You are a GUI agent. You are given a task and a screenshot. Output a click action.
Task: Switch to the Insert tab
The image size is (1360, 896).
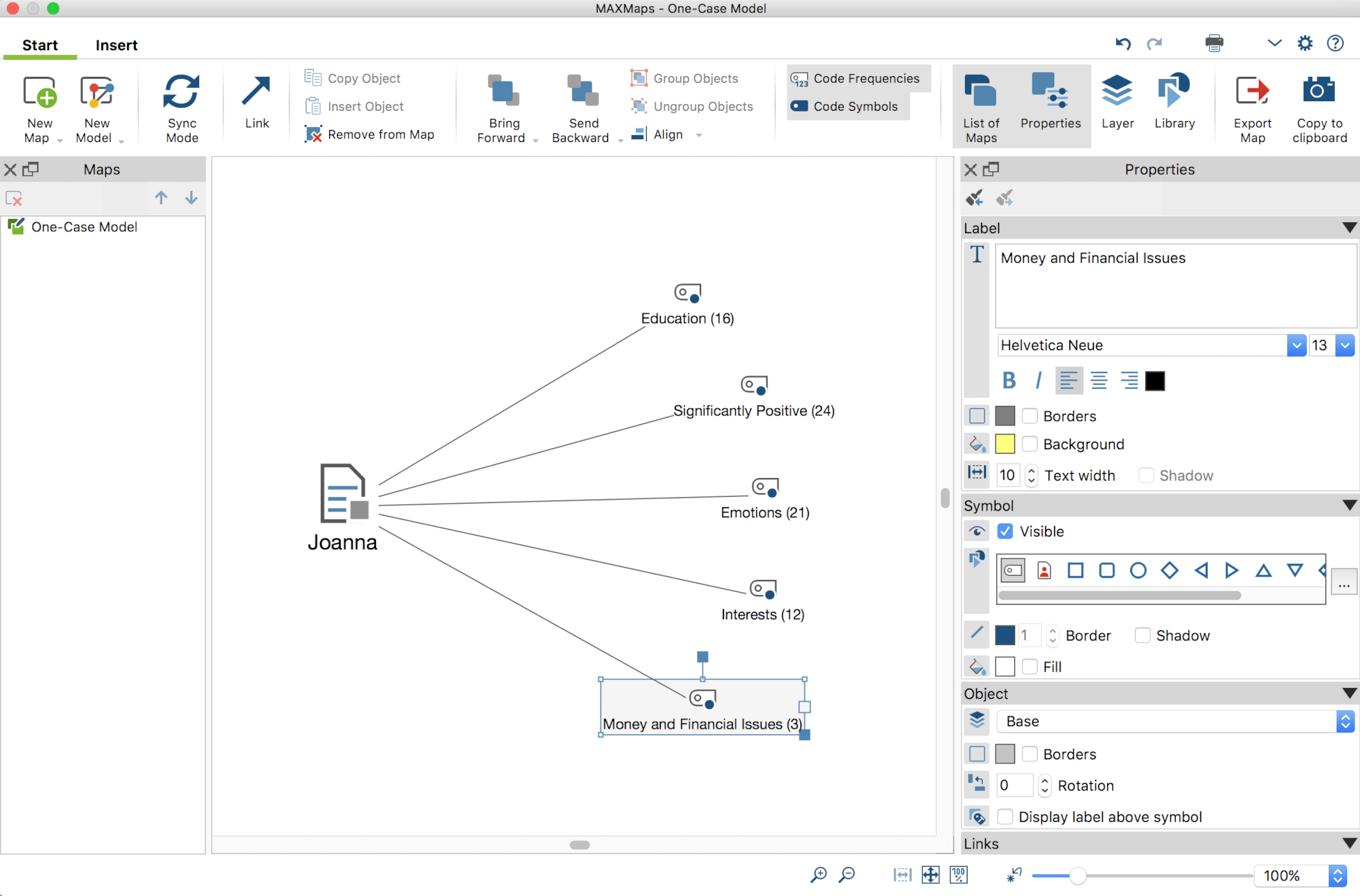click(116, 45)
